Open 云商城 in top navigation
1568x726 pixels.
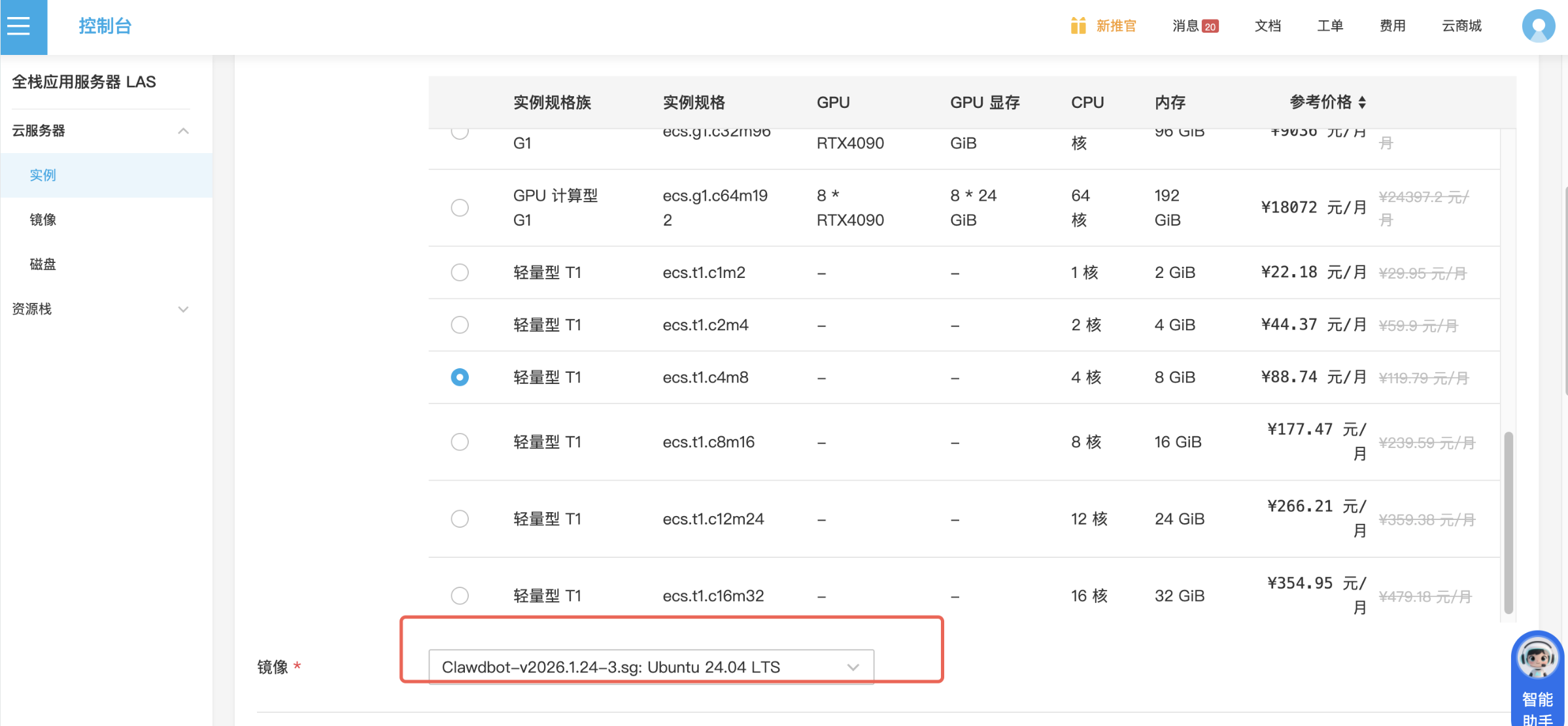pyautogui.click(x=1461, y=26)
